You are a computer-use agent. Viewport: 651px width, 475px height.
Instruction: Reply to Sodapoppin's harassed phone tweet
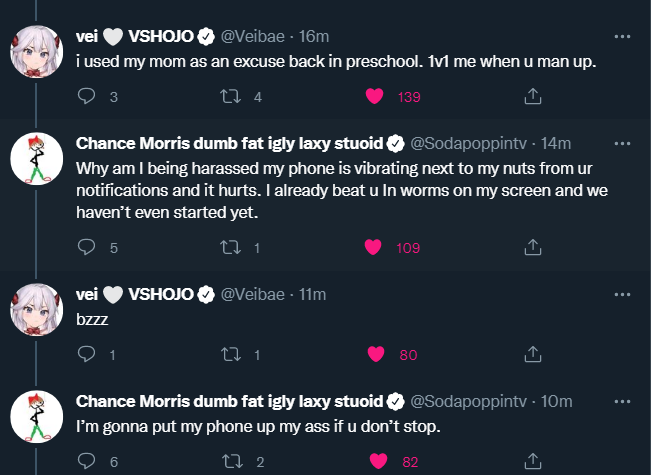[86, 247]
